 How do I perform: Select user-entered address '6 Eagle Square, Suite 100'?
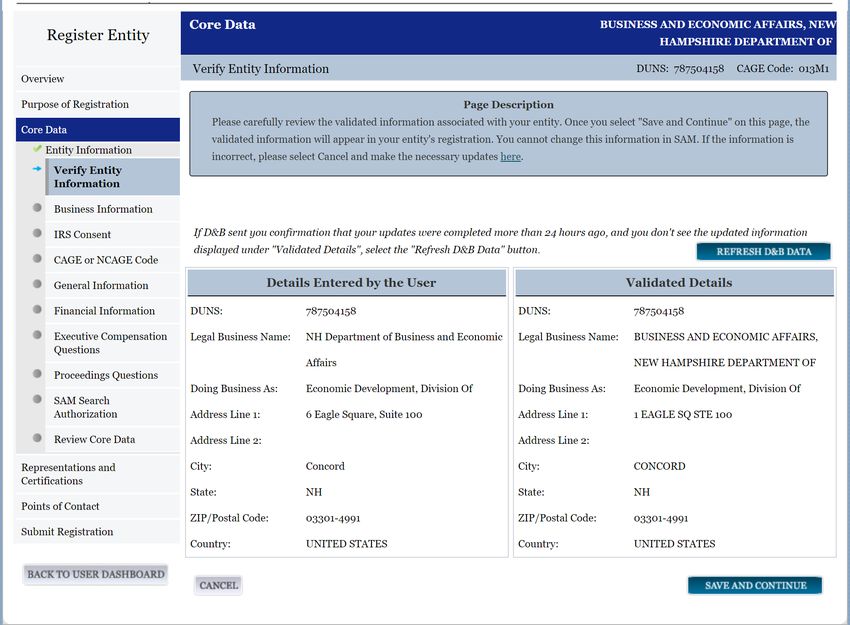coord(364,415)
